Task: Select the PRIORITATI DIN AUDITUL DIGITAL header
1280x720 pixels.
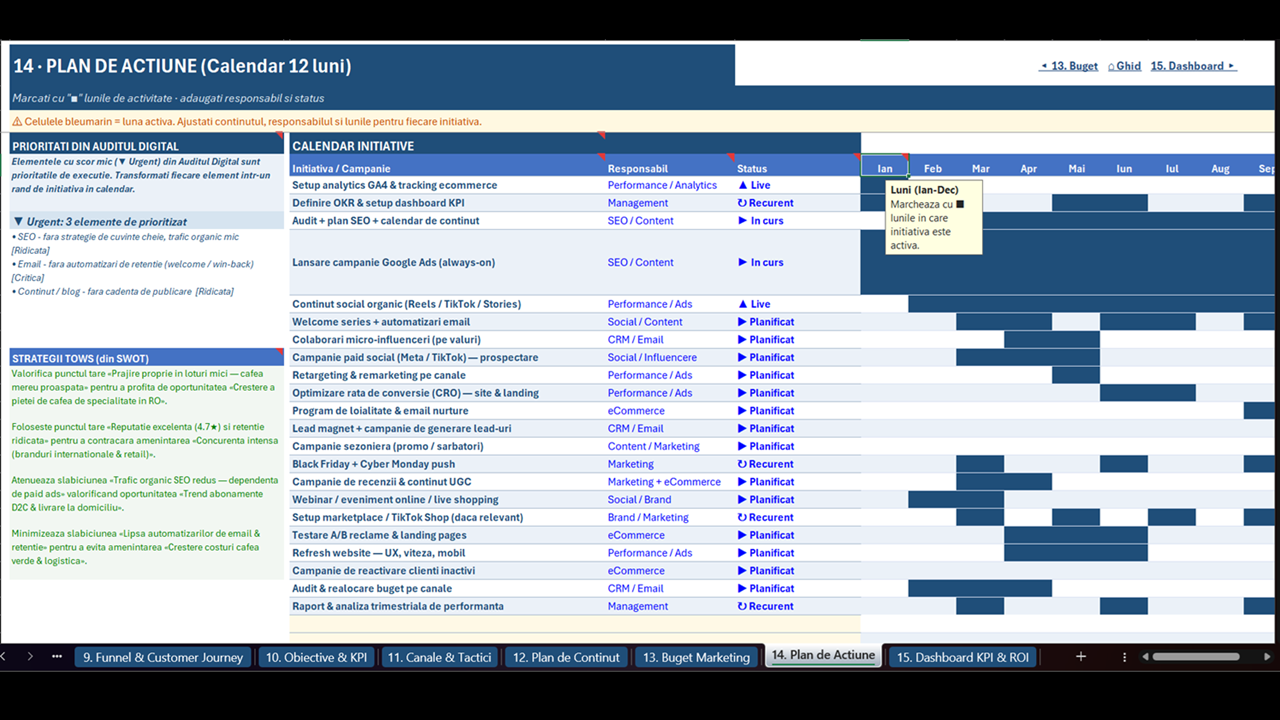Action: (146, 146)
